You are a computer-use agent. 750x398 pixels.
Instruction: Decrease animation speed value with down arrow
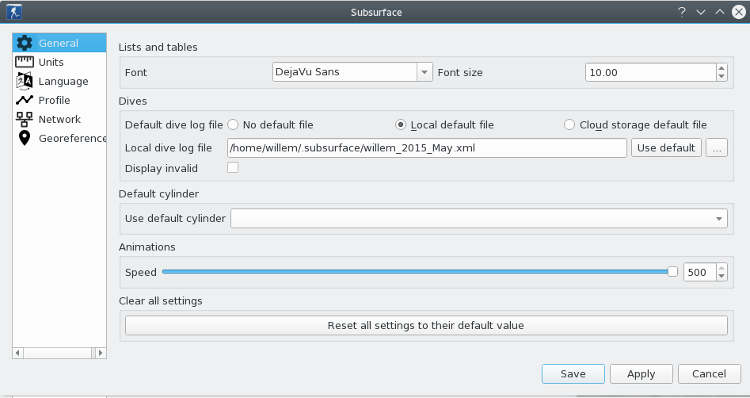[722, 276]
